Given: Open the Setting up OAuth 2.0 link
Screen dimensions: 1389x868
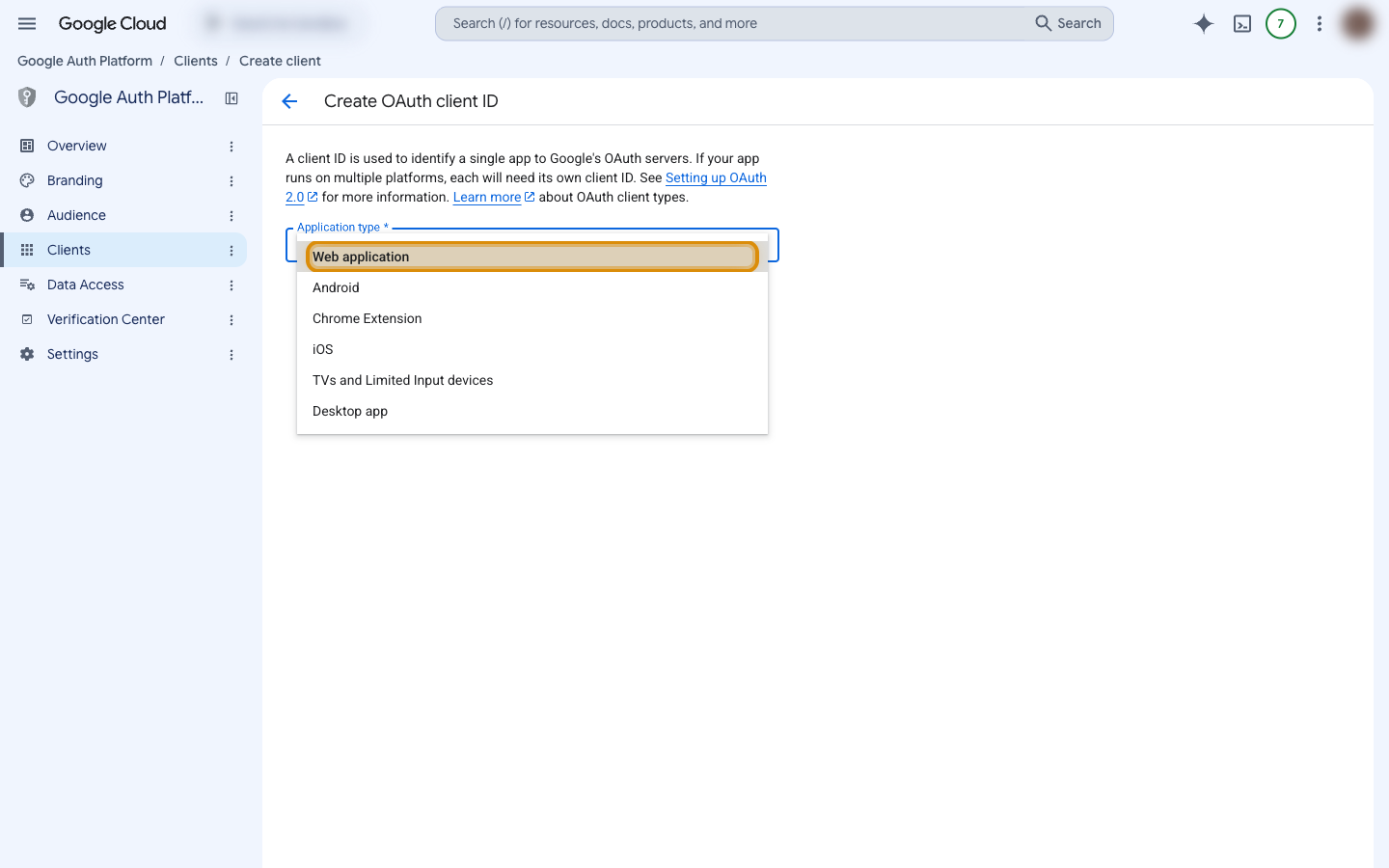Looking at the screenshot, I should pos(716,177).
